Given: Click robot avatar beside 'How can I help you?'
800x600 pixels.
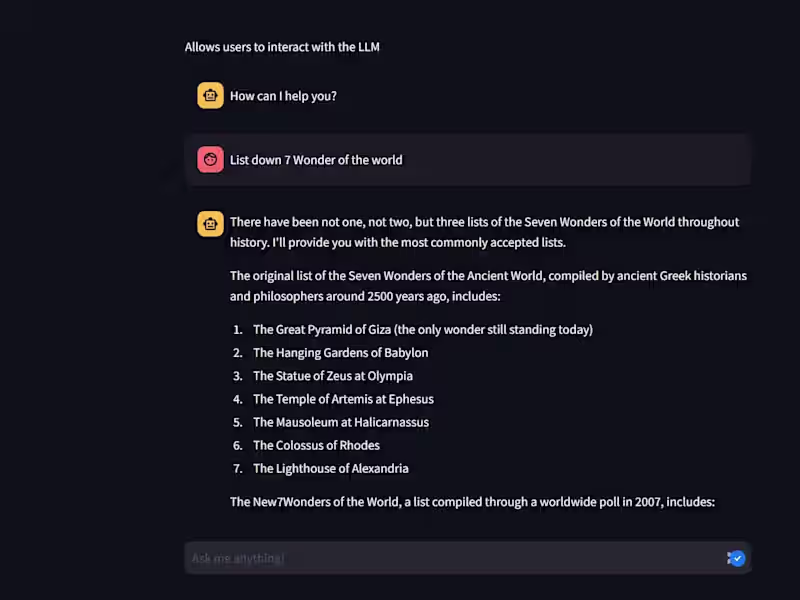Looking at the screenshot, I should 210,96.
